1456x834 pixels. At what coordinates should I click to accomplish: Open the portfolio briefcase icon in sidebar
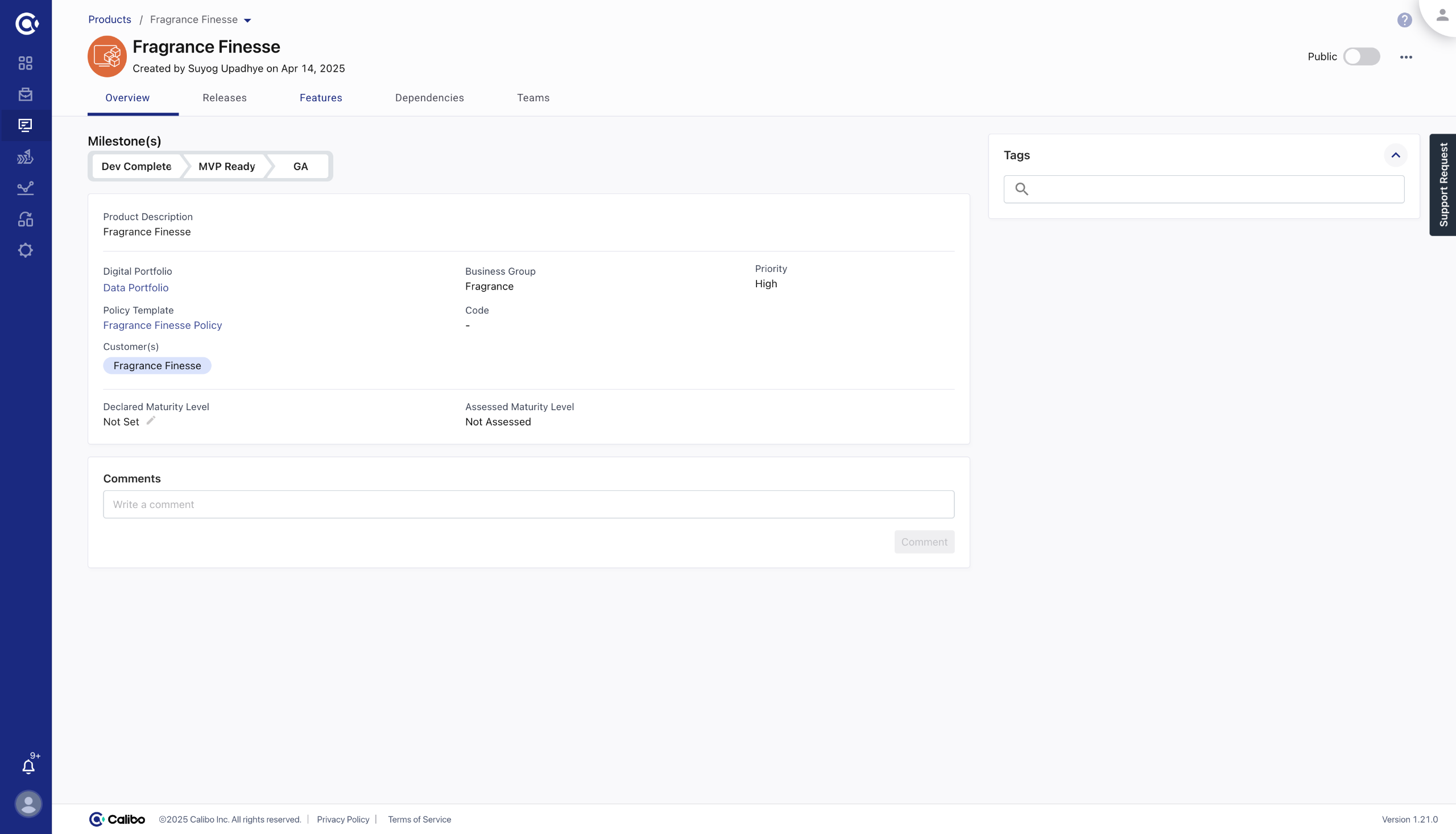25,94
